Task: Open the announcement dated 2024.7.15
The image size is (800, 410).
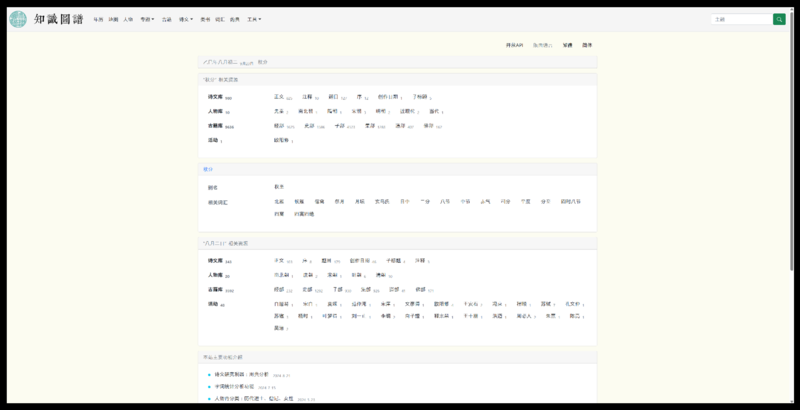Action: [234, 387]
